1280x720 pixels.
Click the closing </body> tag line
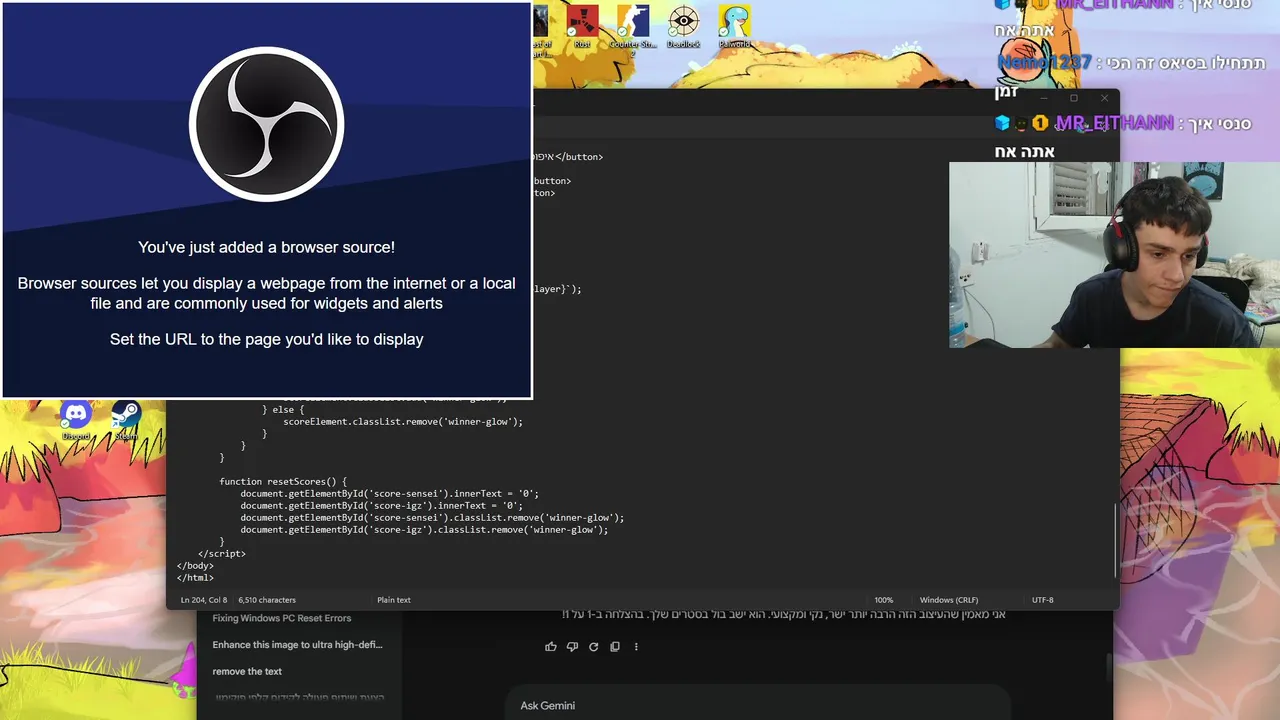click(195, 566)
